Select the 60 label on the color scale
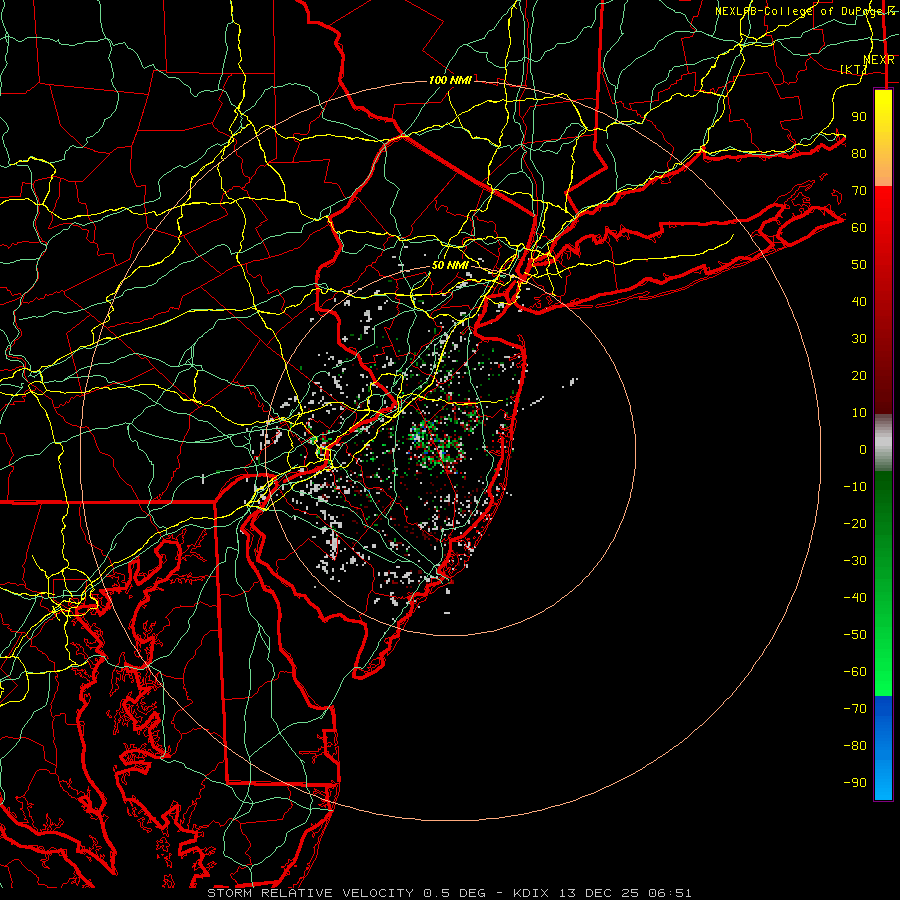Viewport: 900px width, 900px height. [x=859, y=227]
